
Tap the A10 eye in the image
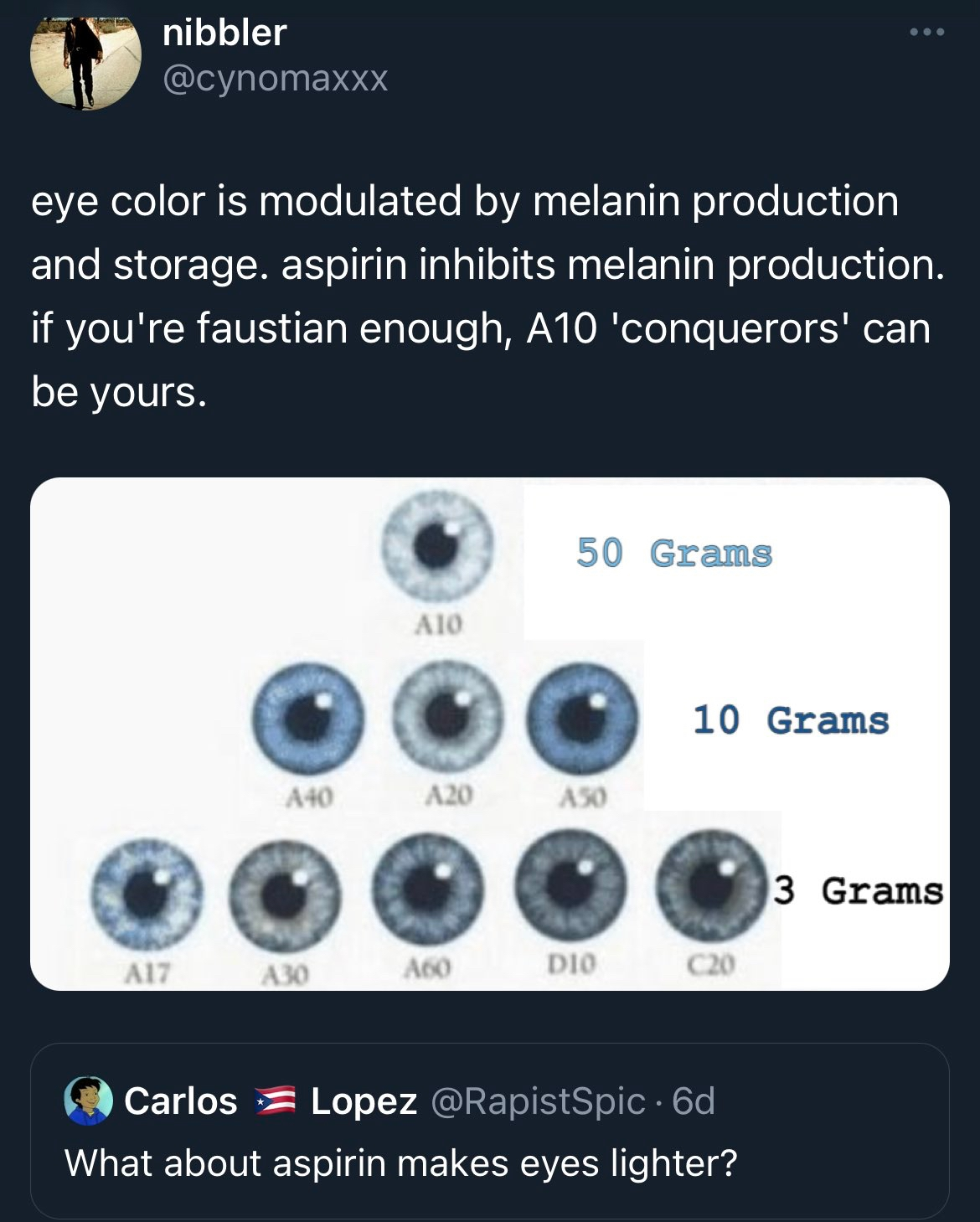tap(436, 546)
